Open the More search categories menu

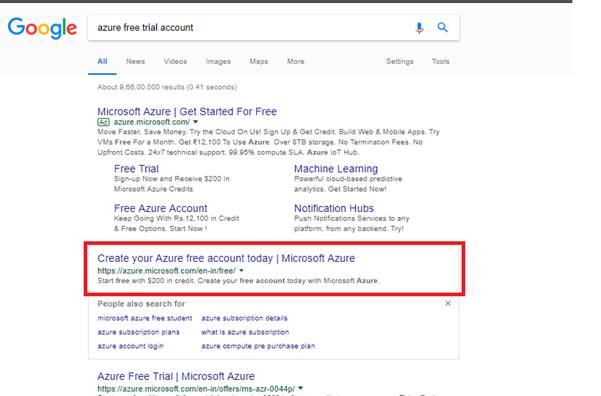pos(296,61)
